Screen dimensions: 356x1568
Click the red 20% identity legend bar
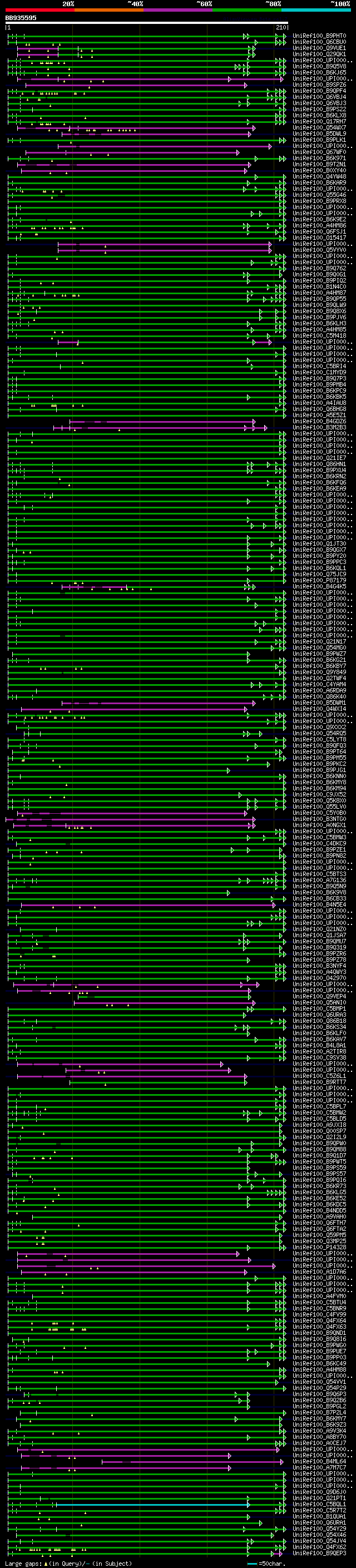click(39, 10)
